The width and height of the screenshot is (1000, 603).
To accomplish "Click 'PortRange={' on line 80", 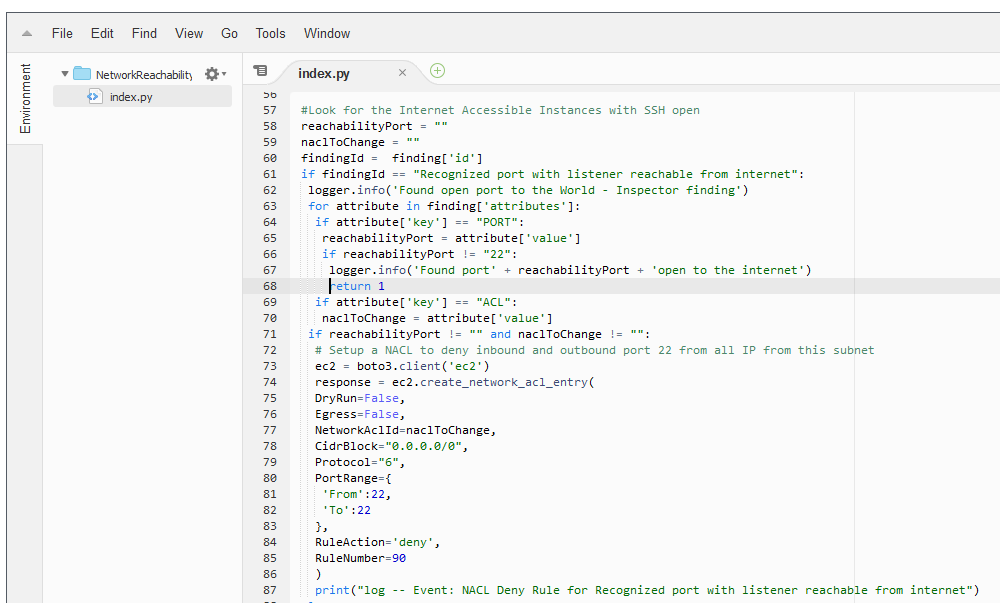I will tap(353, 478).
